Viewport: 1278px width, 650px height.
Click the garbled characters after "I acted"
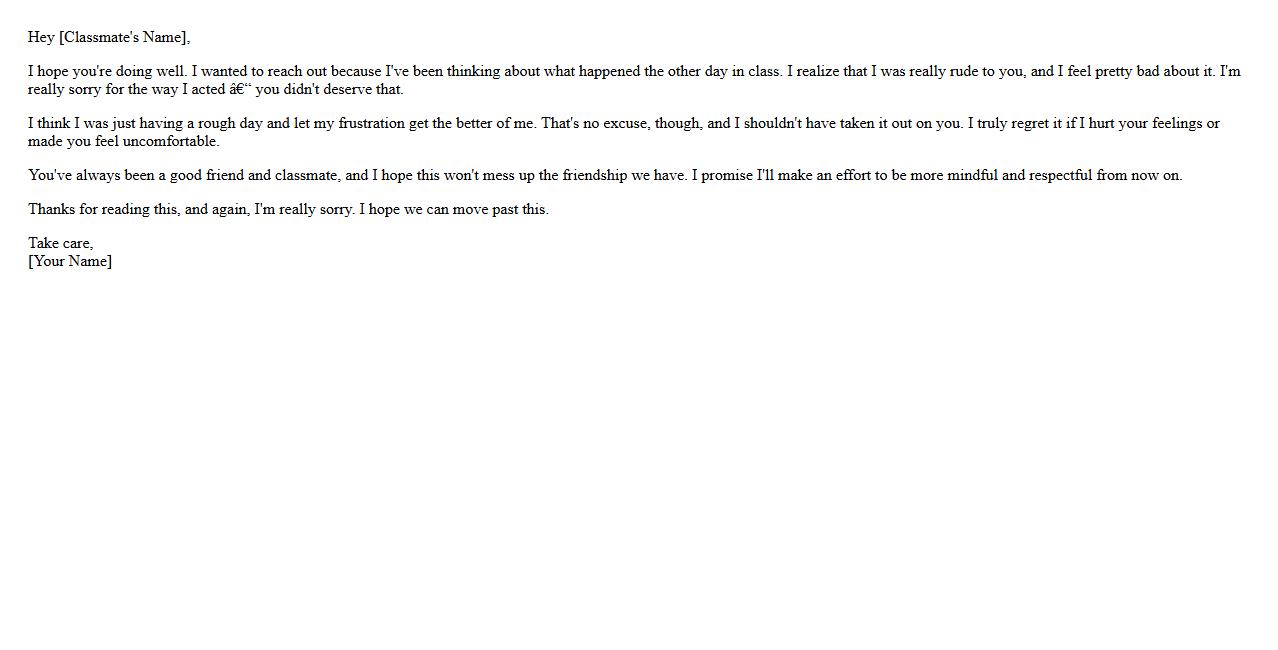point(240,90)
